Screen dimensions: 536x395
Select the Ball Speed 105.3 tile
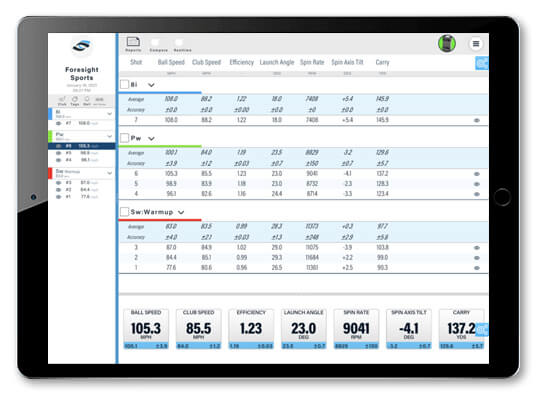146,329
